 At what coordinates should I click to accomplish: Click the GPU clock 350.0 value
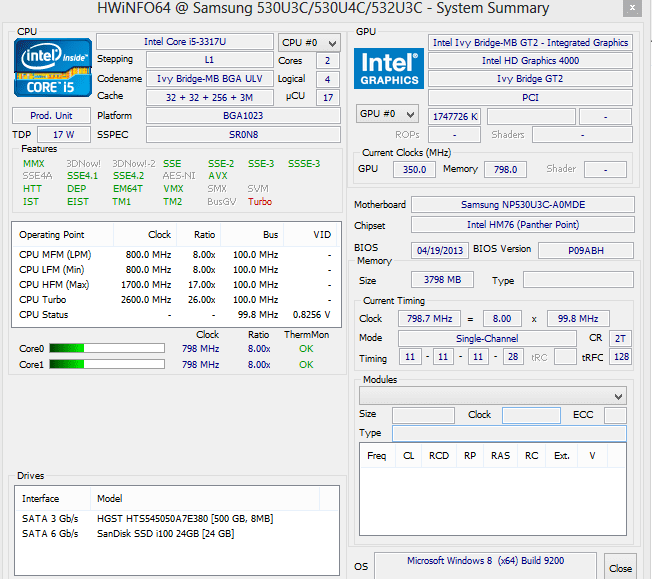[x=414, y=170]
